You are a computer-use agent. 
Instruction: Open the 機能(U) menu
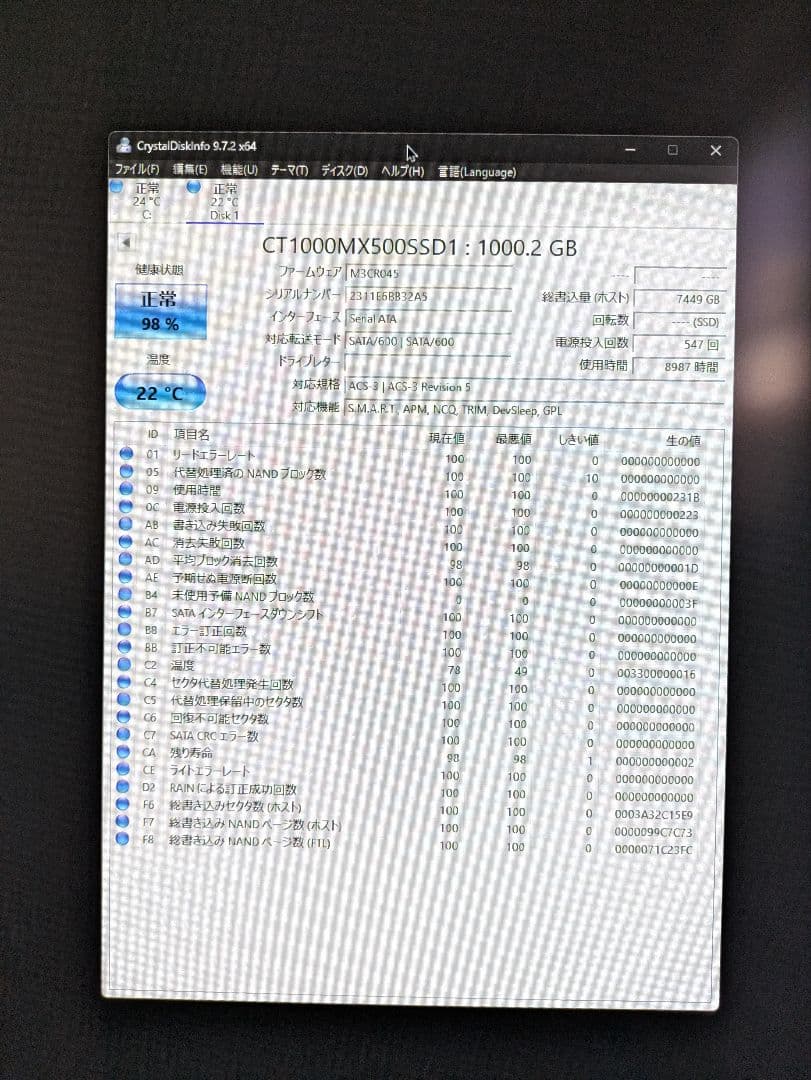click(x=239, y=169)
